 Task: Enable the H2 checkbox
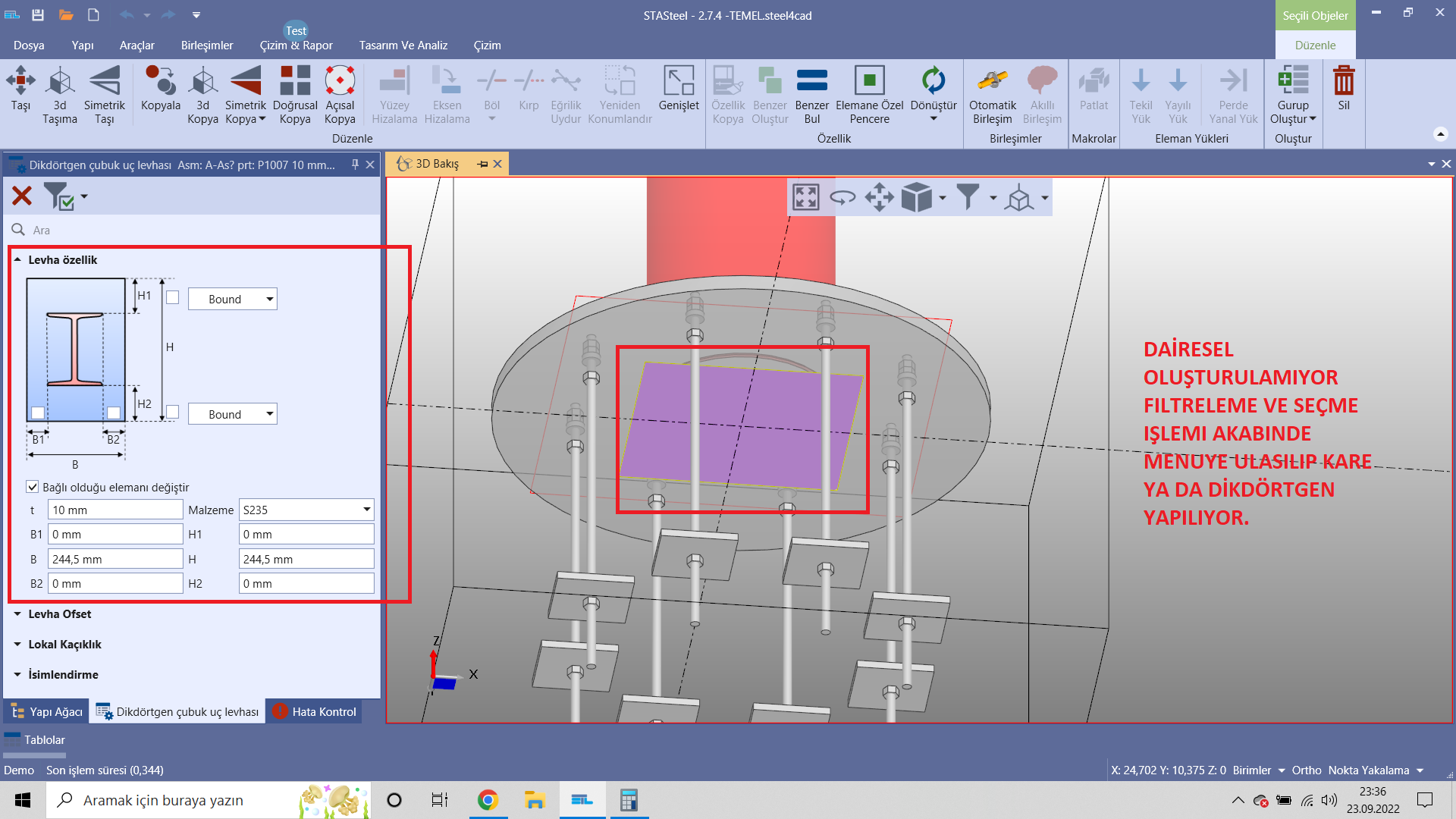[173, 412]
